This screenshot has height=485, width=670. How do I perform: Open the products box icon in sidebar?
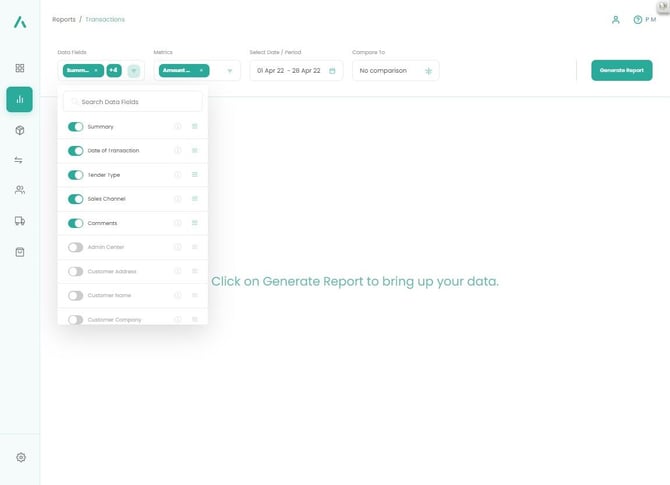point(20,130)
